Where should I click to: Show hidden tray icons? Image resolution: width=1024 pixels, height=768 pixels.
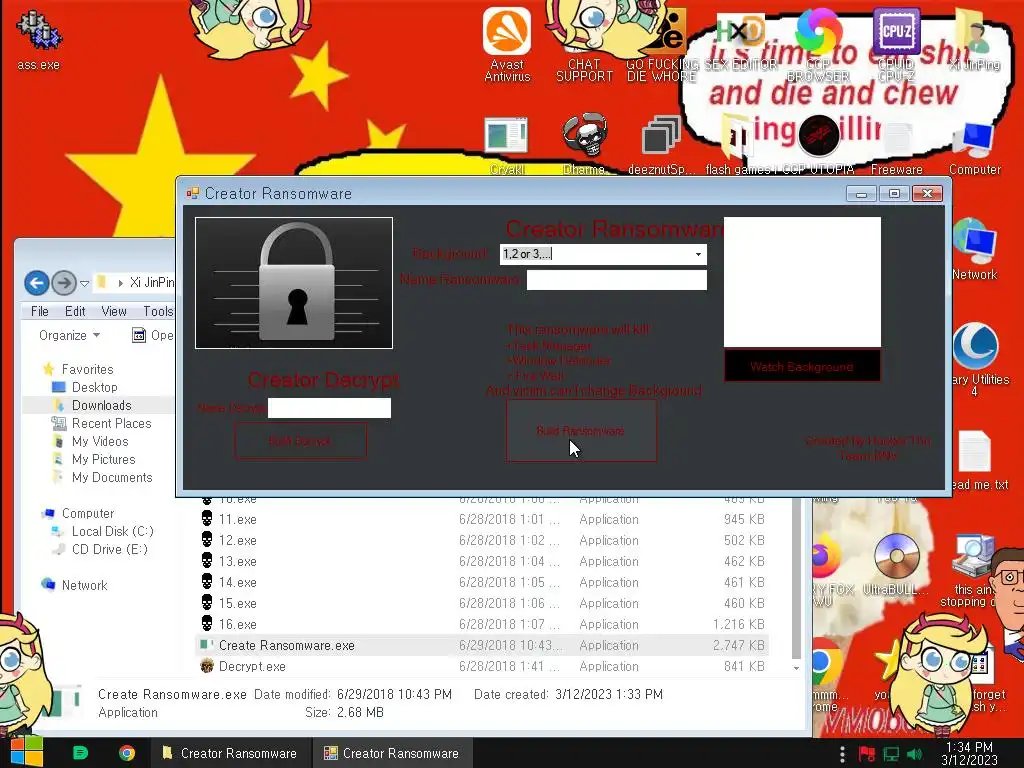click(x=842, y=754)
